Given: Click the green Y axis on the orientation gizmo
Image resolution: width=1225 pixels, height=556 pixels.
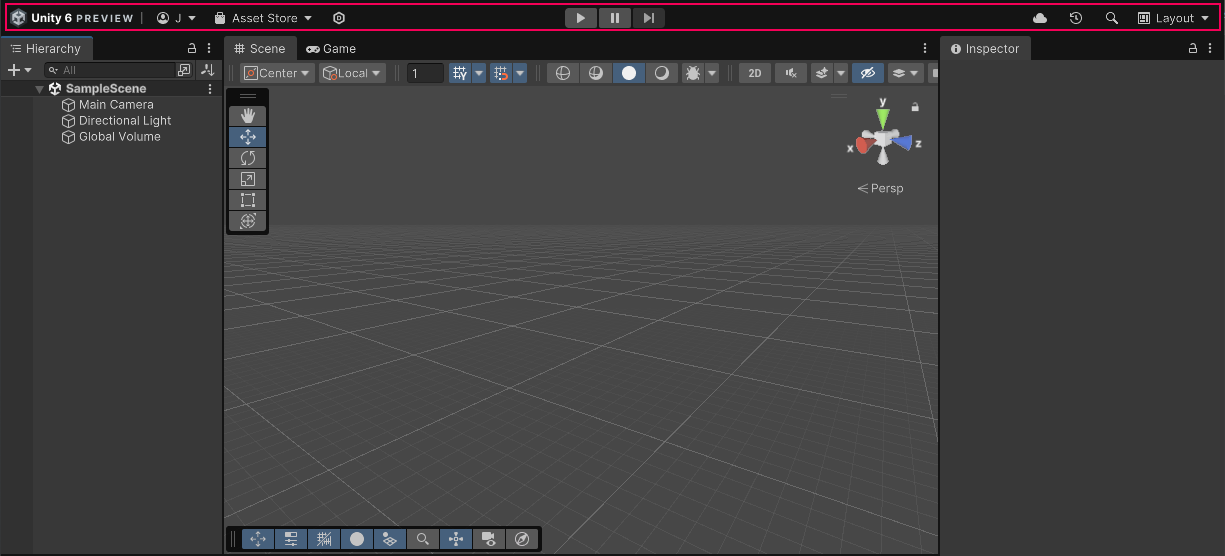Looking at the screenshot, I should point(882,118).
